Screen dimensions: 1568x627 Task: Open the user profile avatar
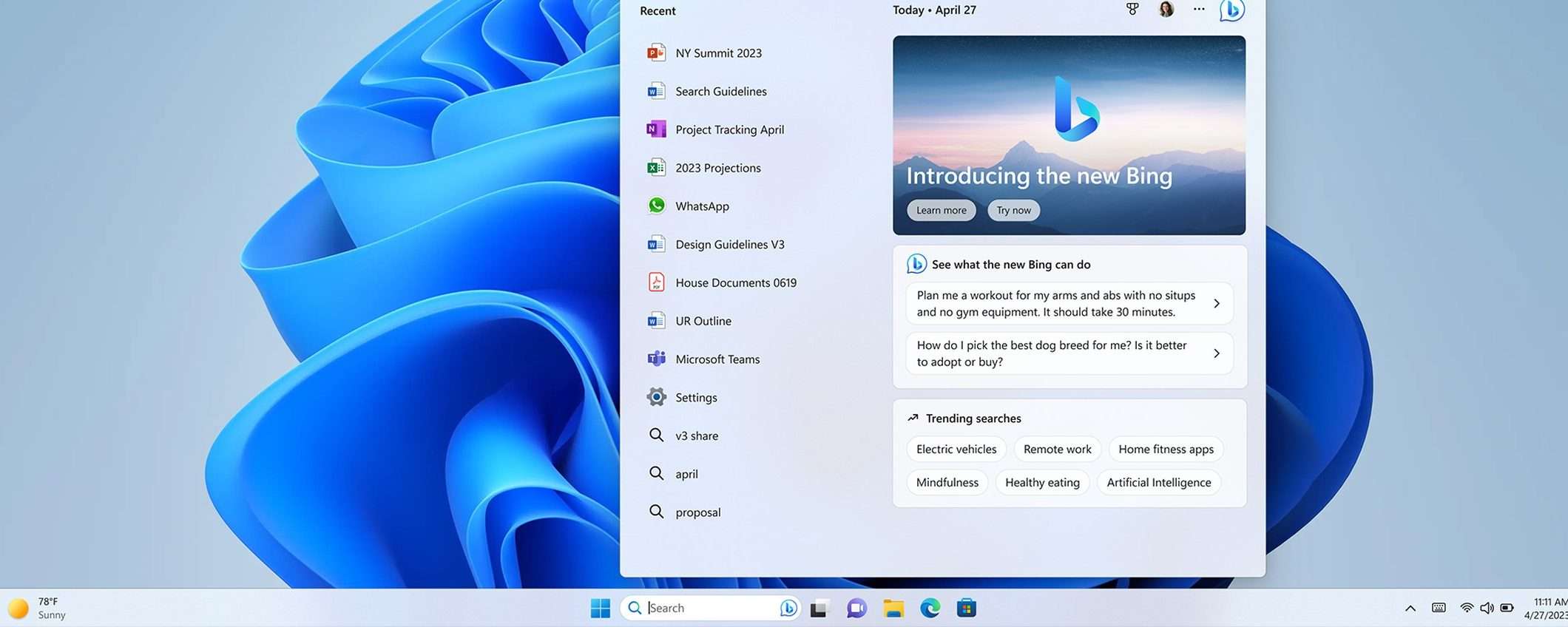pos(1166,10)
